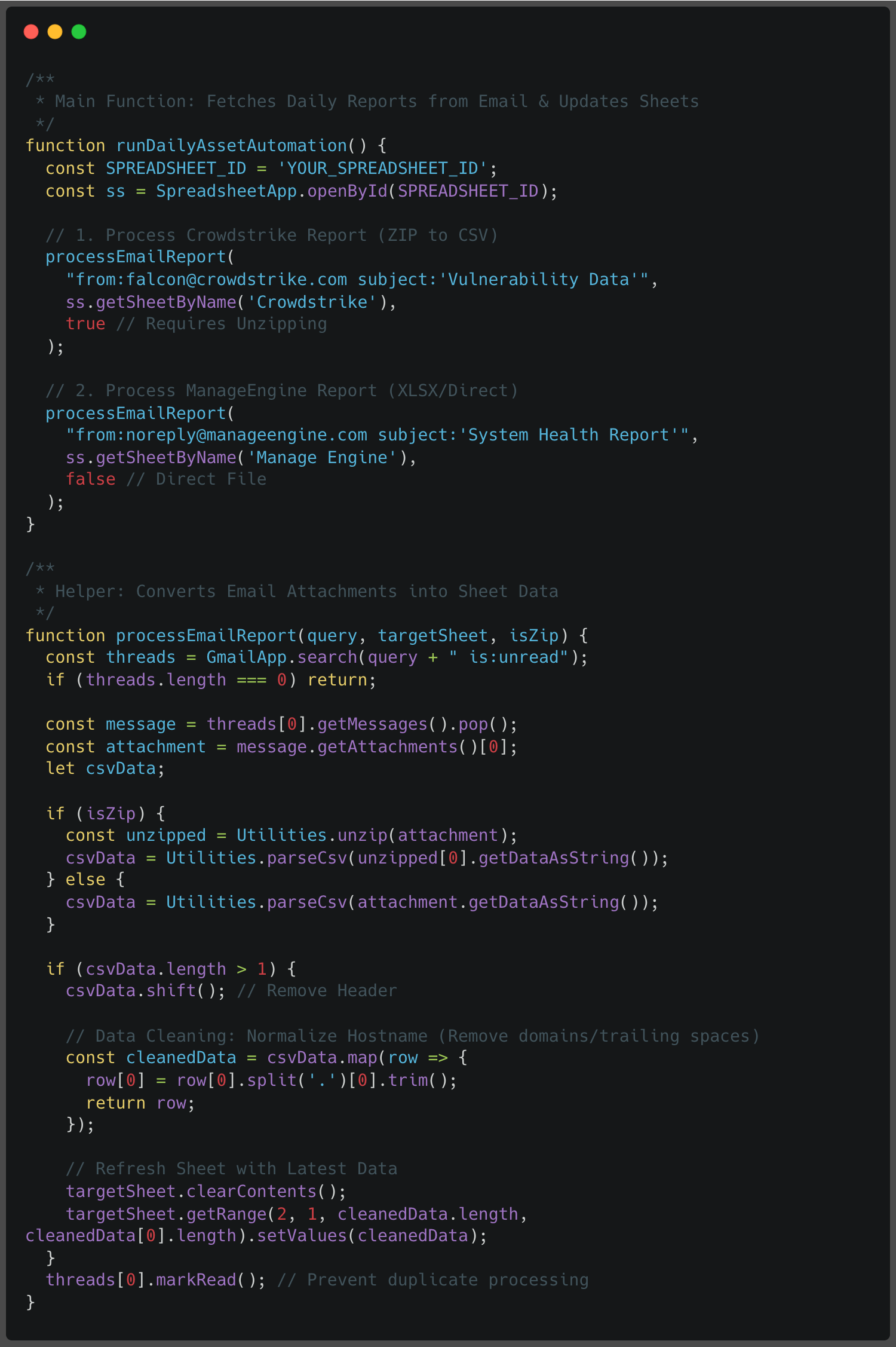896x1347 pixels.
Task: Click the yellow minimize window dot
Action: 55,32
